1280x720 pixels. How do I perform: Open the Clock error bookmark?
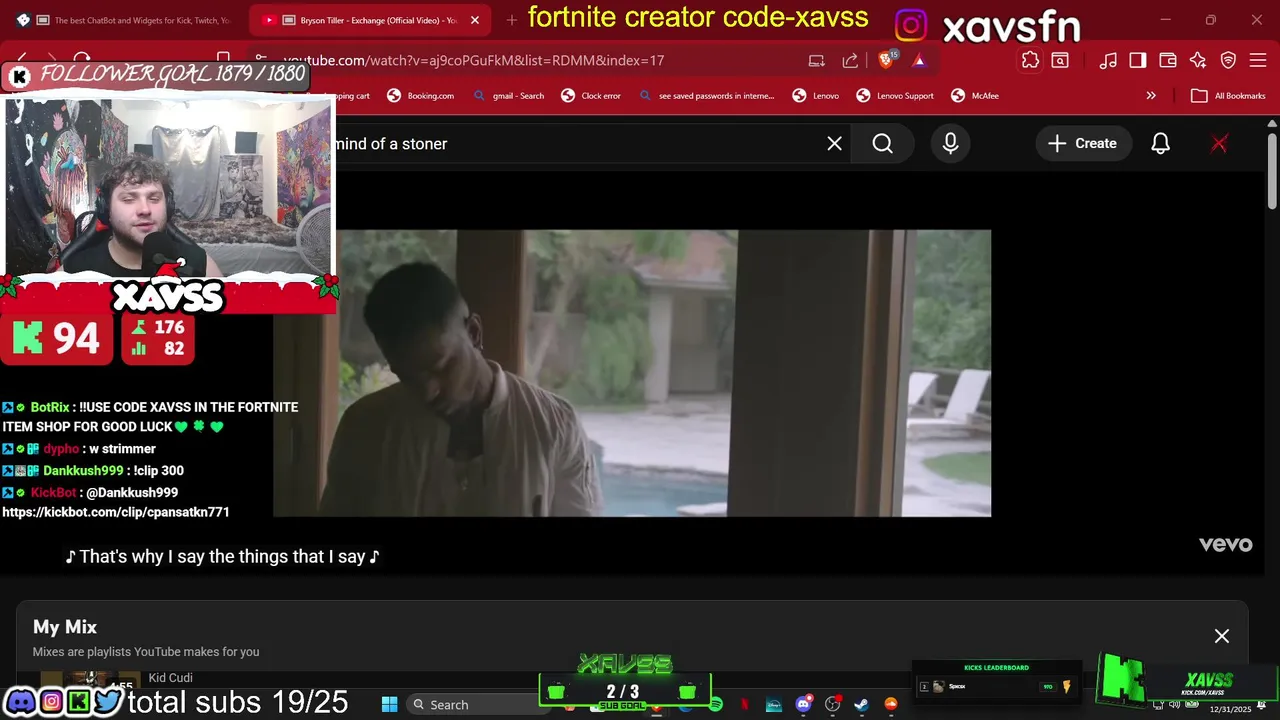point(591,96)
